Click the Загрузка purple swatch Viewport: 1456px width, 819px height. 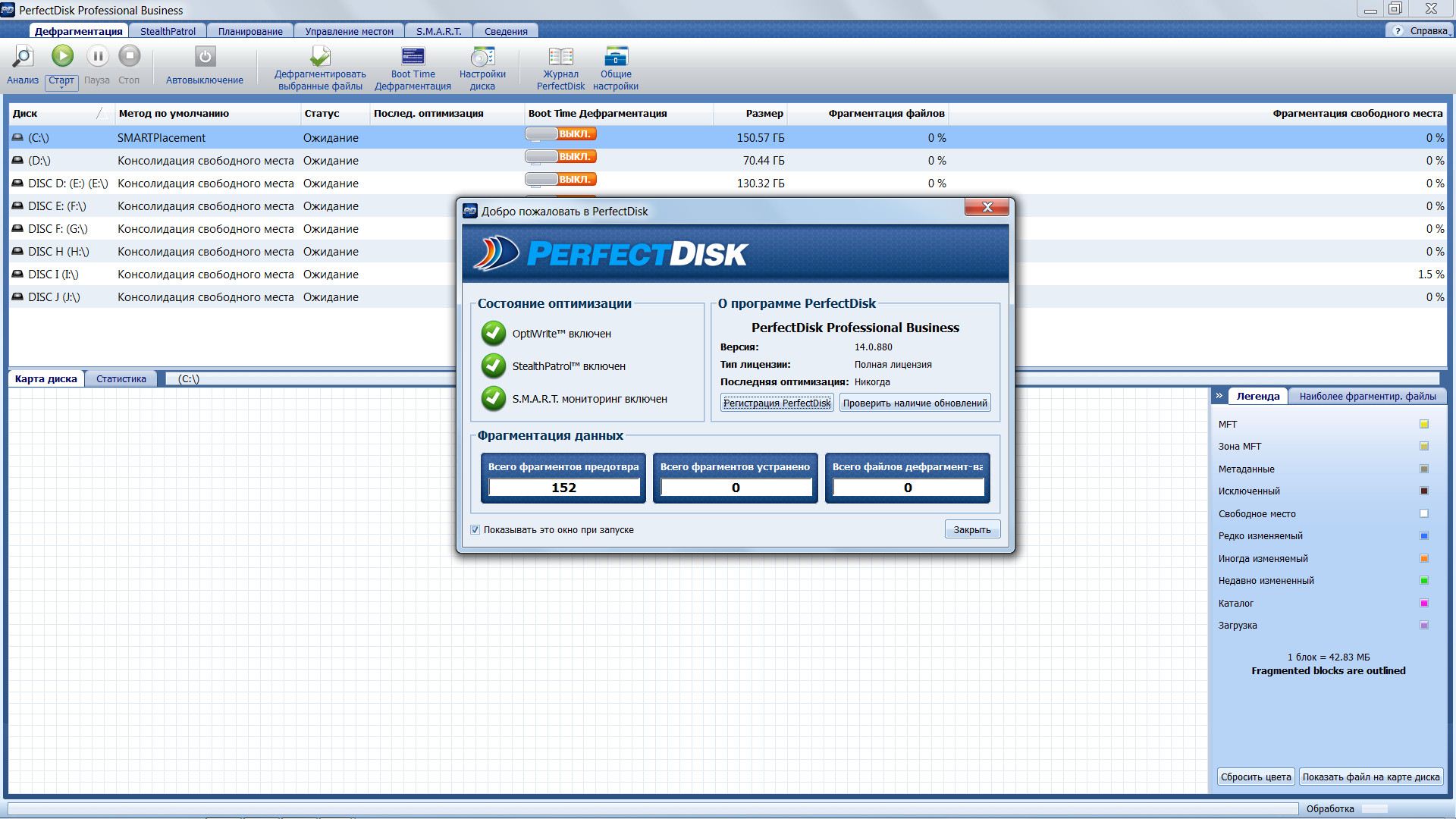point(1424,626)
